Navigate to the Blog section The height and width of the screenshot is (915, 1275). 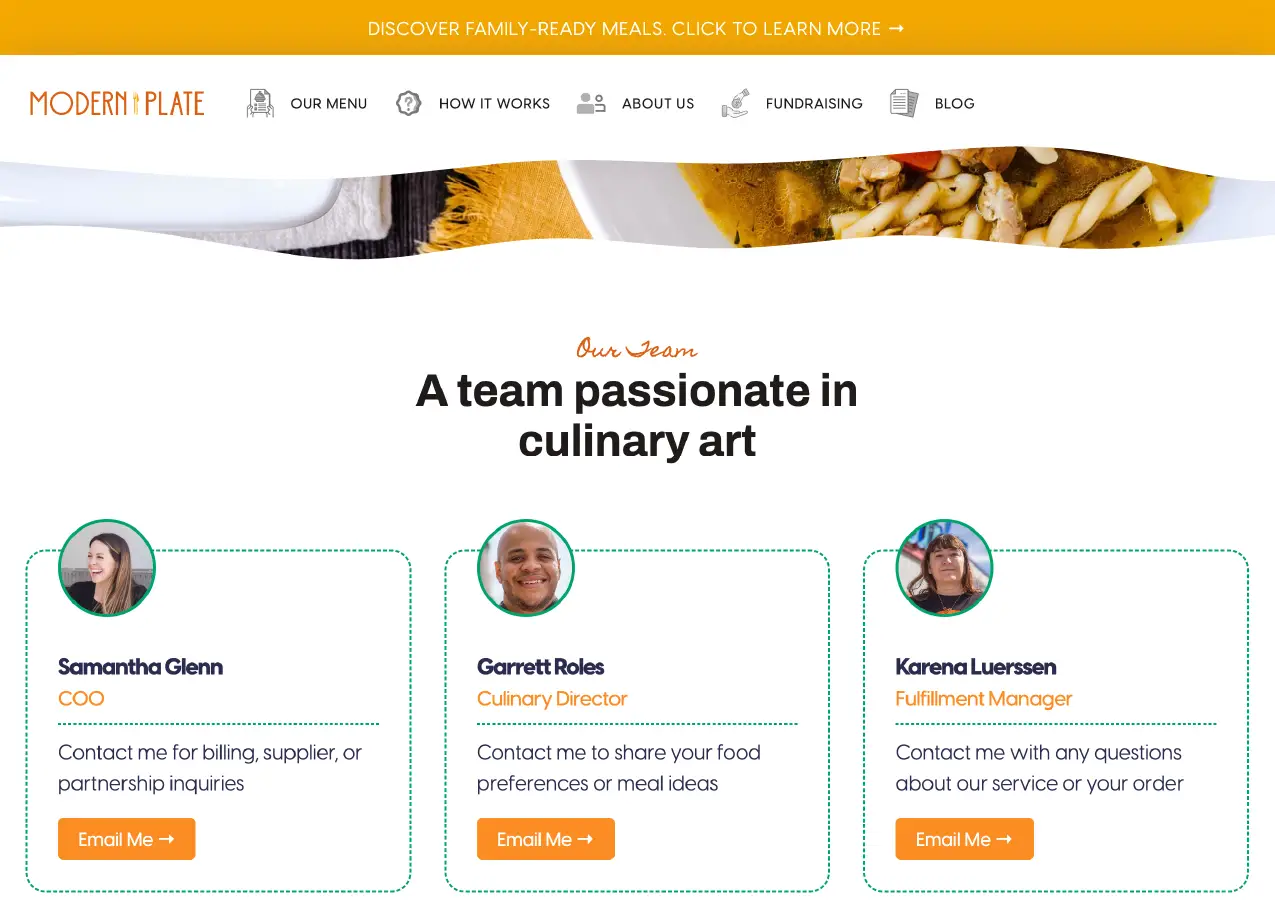[954, 103]
